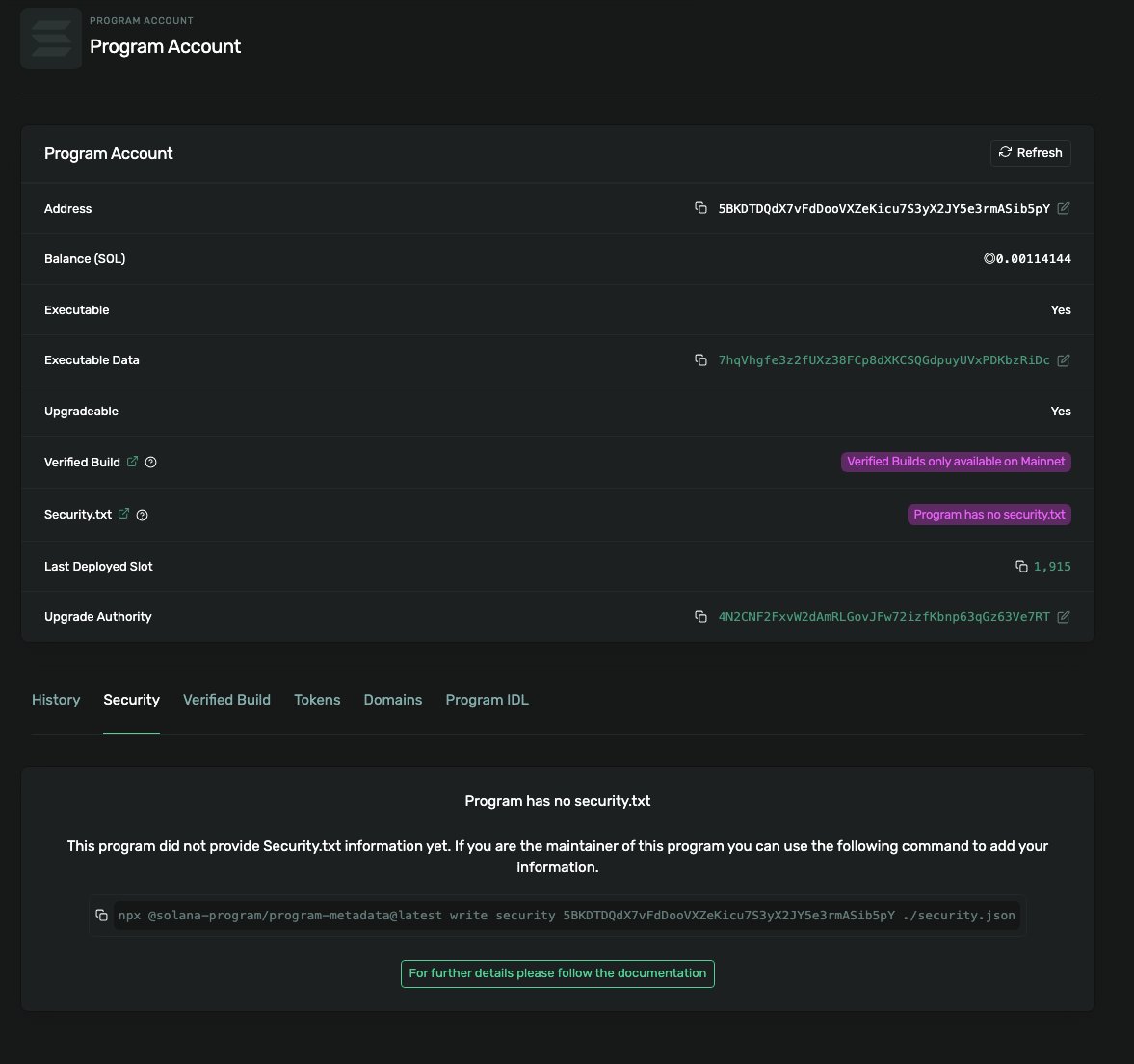Image resolution: width=1134 pixels, height=1064 pixels.
Task: Show Verified Build help tooltip icon
Action: tap(150, 463)
